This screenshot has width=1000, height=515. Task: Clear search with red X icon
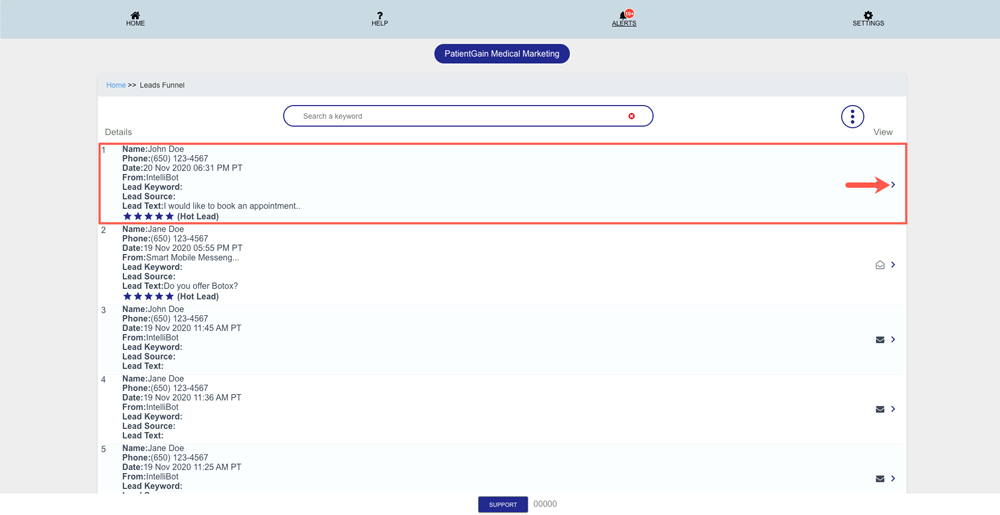[x=631, y=116]
